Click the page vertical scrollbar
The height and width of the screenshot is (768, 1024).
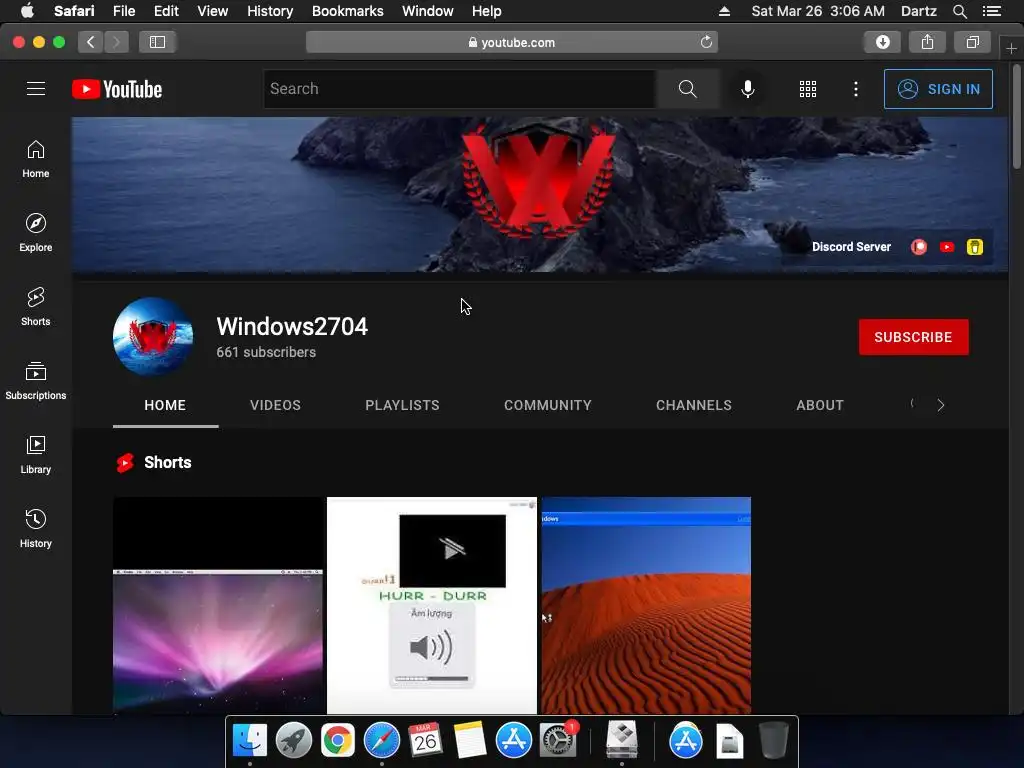point(1016,116)
